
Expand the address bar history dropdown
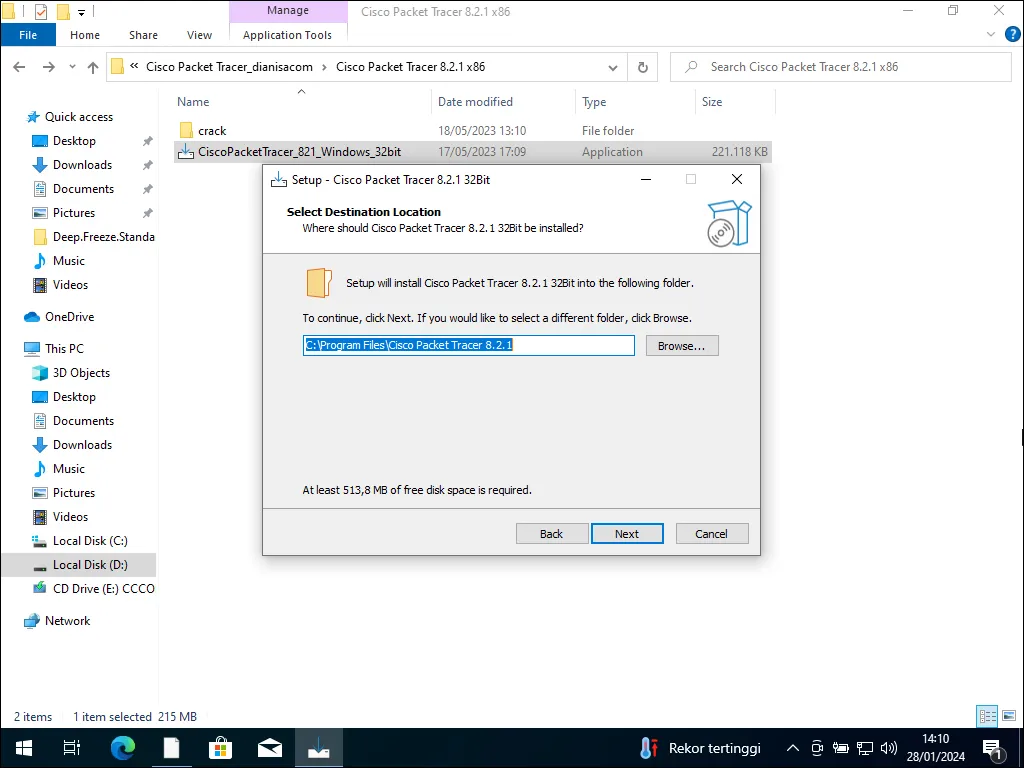click(x=613, y=67)
